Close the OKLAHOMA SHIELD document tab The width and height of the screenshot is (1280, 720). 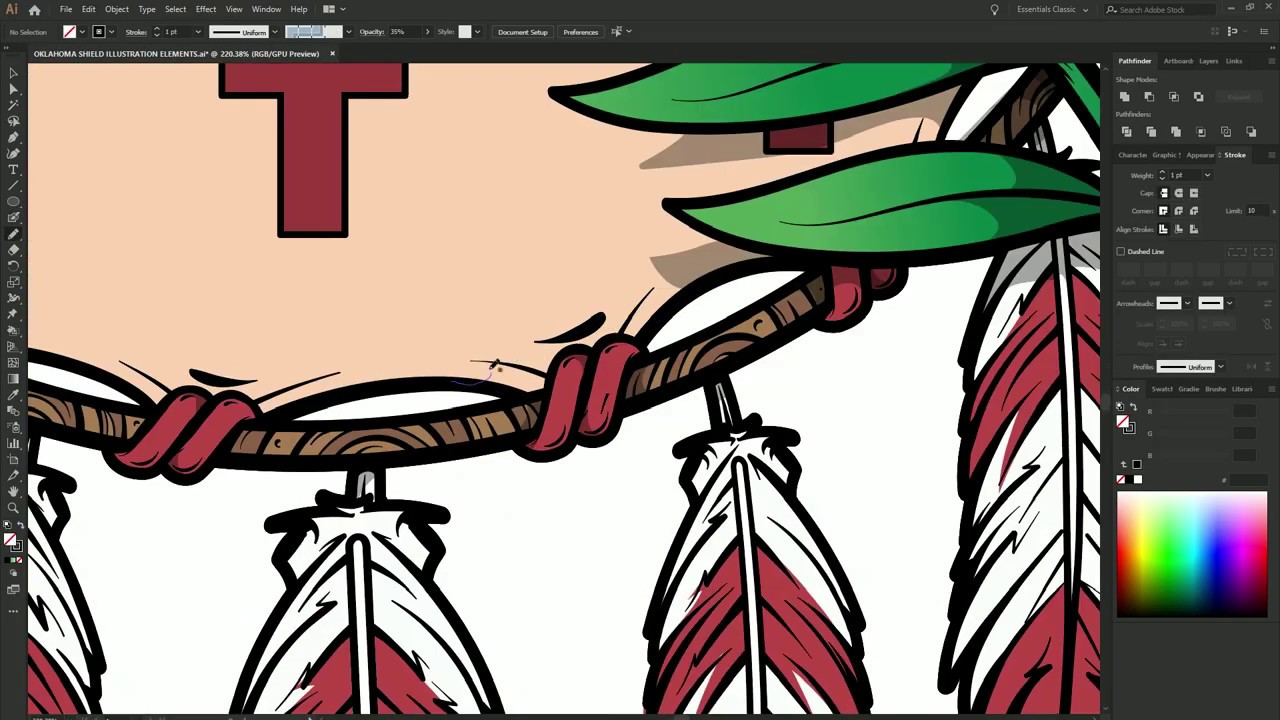[332, 54]
